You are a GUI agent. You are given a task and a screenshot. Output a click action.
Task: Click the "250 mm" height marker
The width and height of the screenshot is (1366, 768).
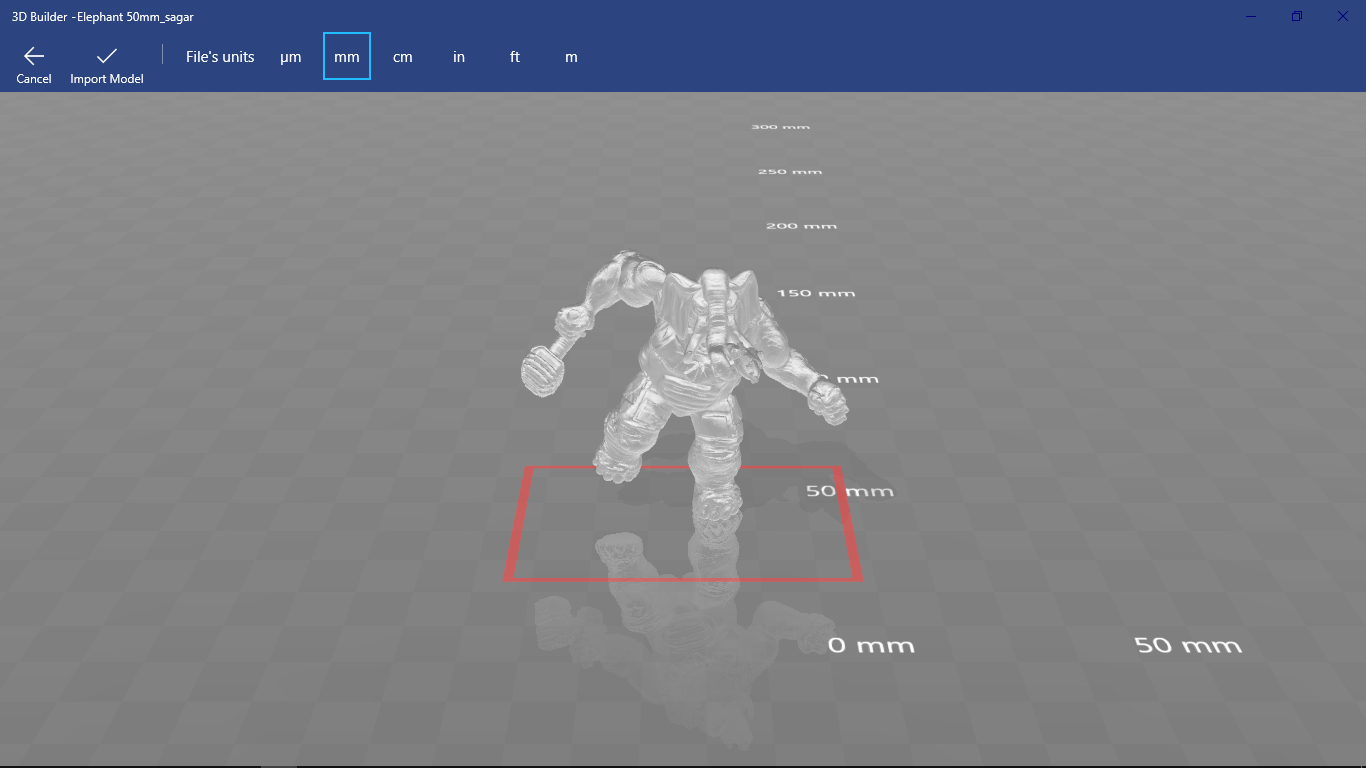coord(790,172)
